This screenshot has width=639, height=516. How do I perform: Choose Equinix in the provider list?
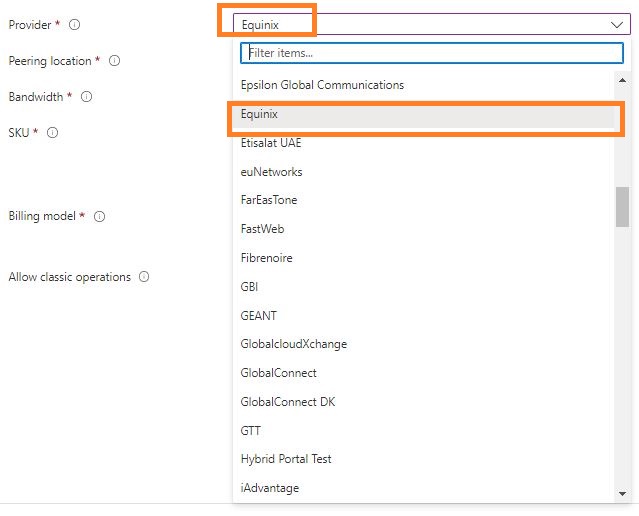tap(259, 115)
